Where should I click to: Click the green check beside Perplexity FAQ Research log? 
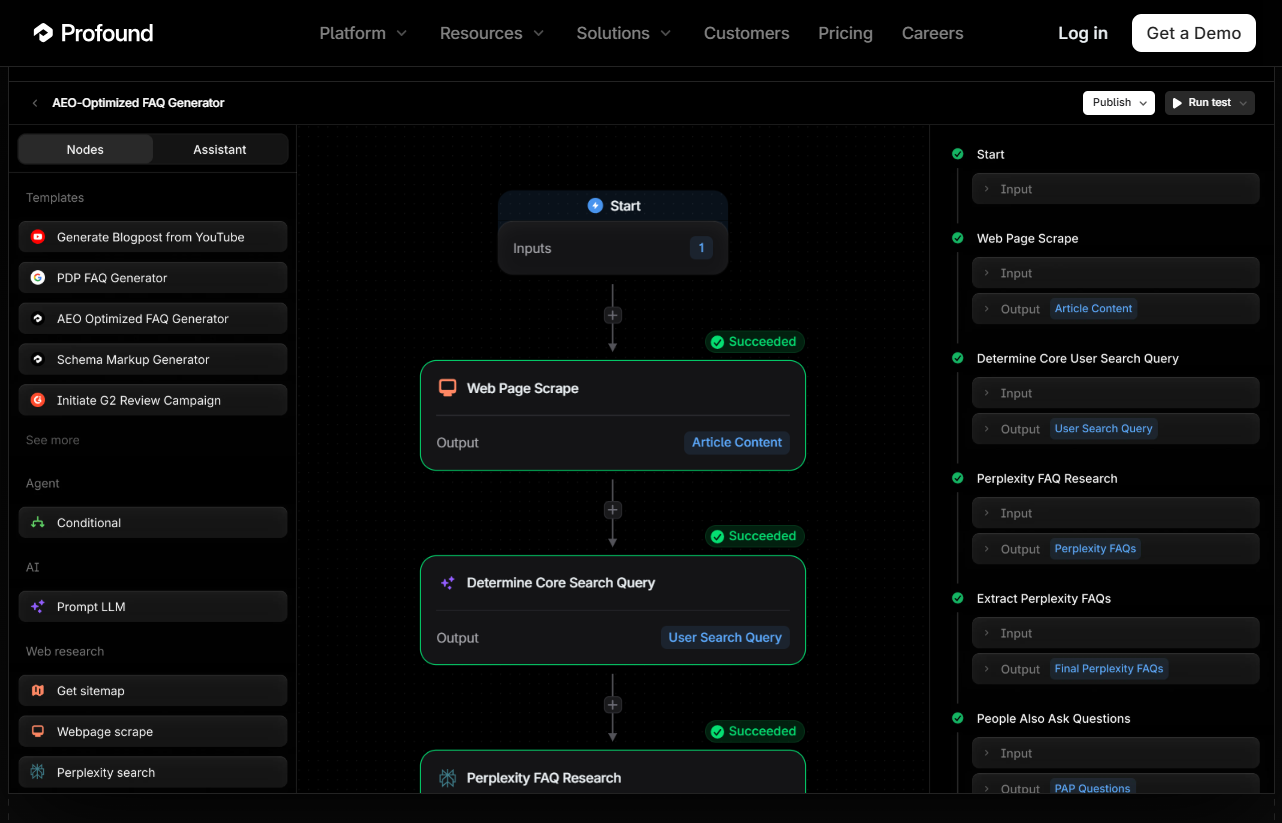957,478
